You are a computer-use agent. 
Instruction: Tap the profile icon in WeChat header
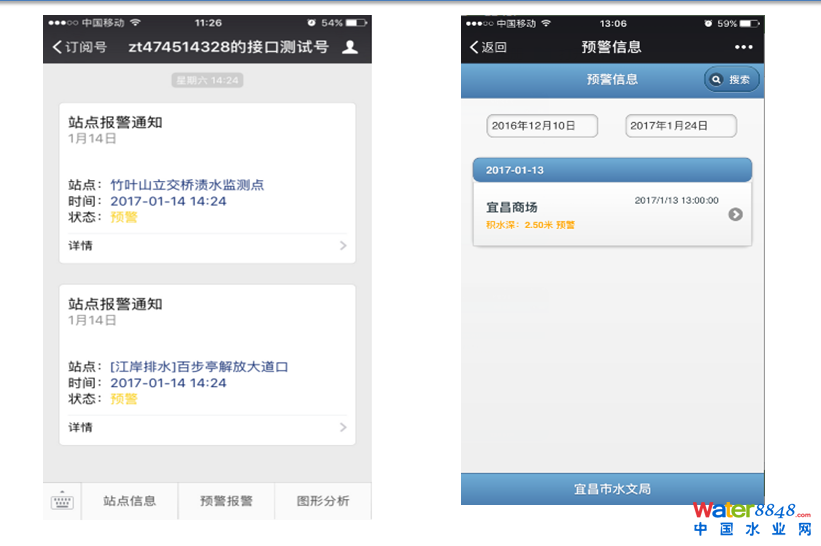coord(349,47)
